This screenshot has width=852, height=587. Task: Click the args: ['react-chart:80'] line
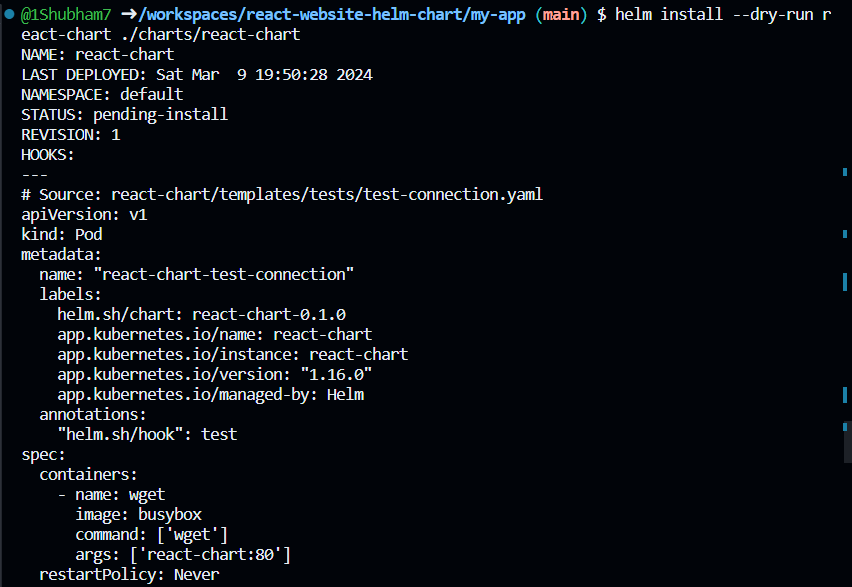coord(183,554)
